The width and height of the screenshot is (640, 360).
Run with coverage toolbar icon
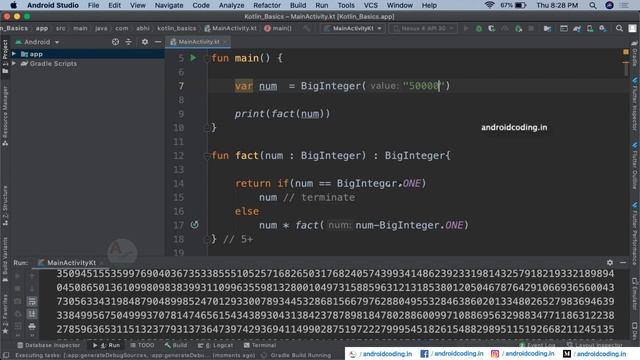pyautogui.click(x=492, y=28)
